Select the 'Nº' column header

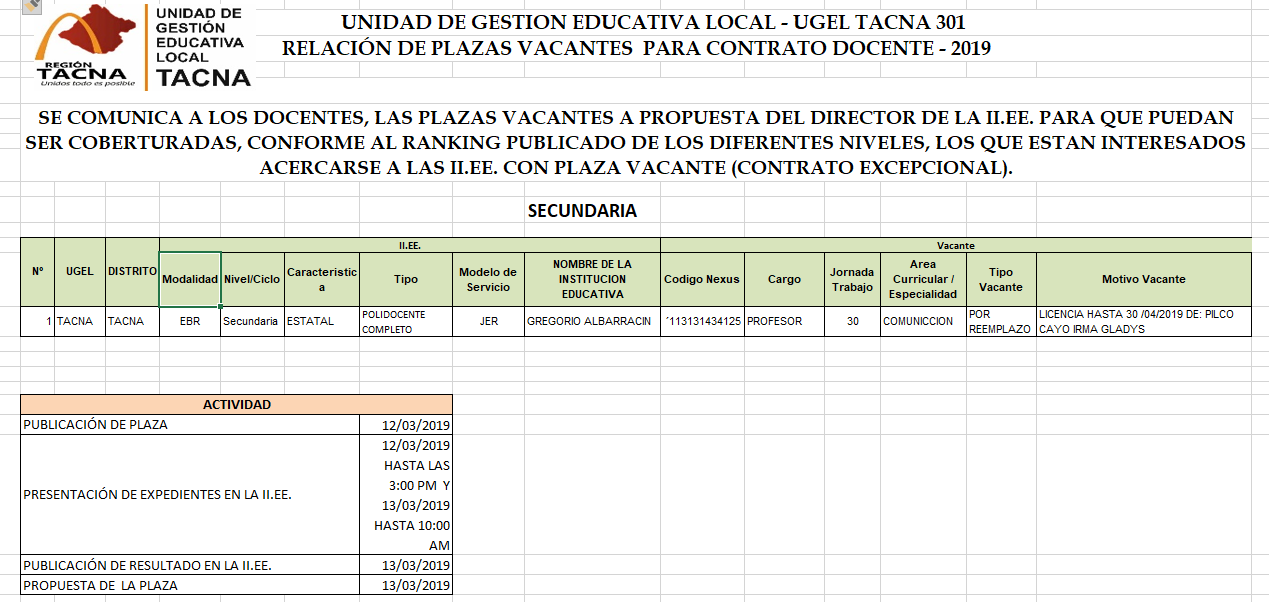pyautogui.click(x=37, y=271)
